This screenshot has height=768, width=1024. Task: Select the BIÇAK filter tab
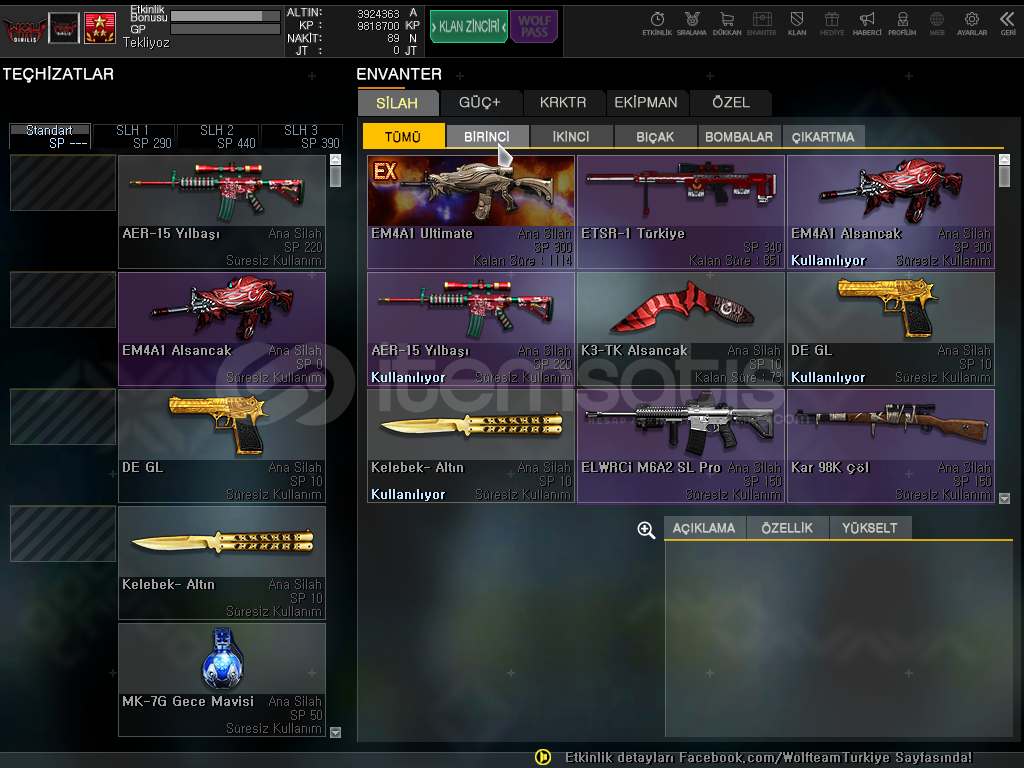click(x=655, y=136)
